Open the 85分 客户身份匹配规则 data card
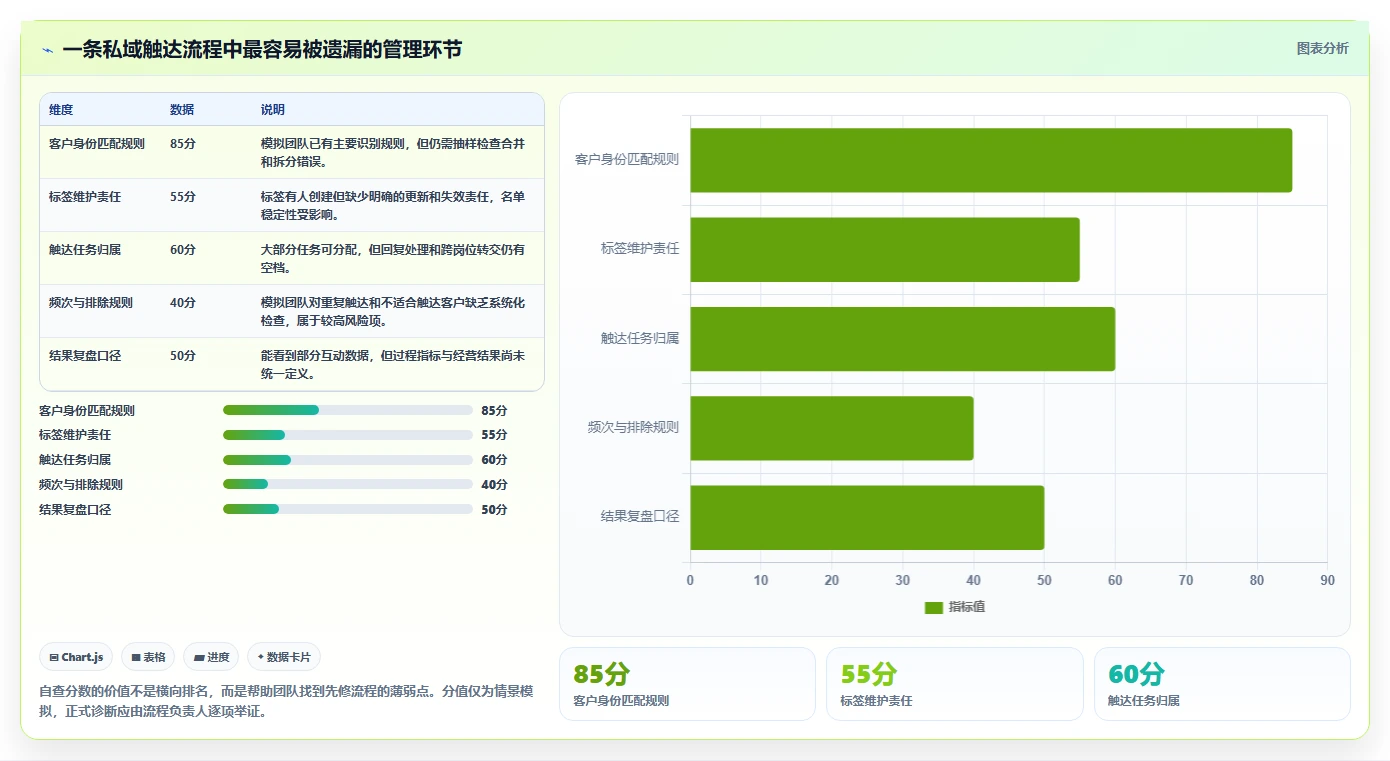 click(687, 684)
